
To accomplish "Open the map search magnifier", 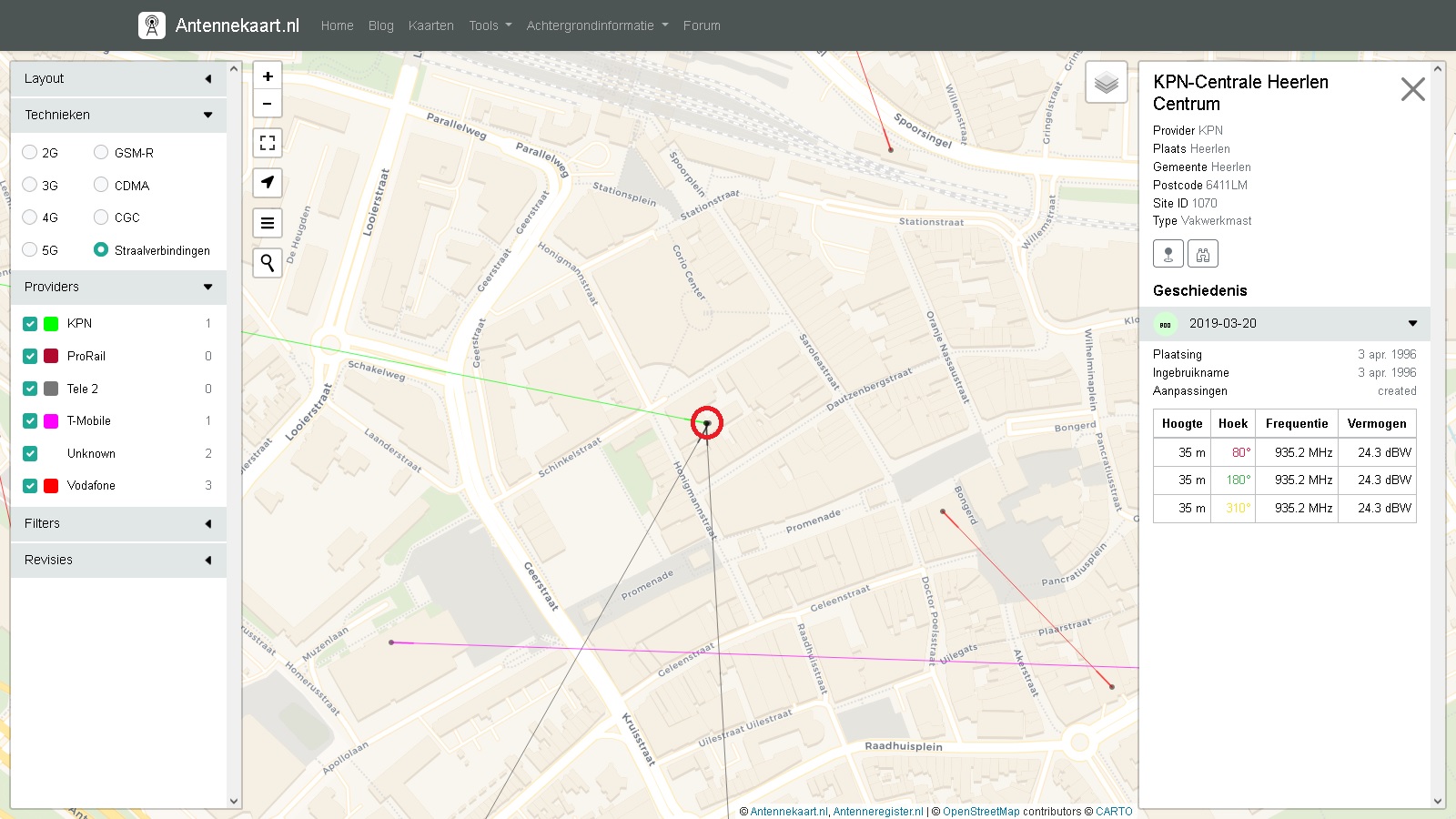I will 268,263.
